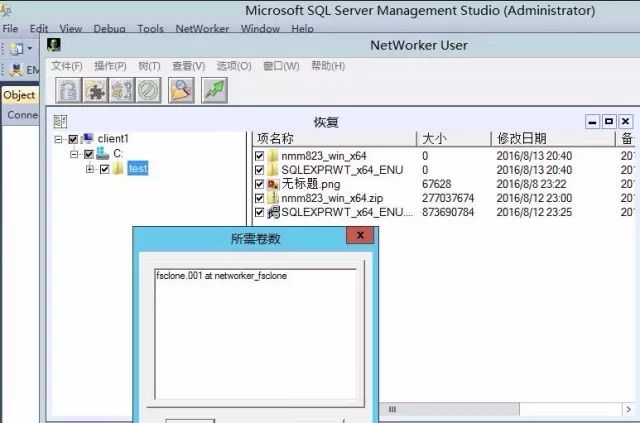Open the SSMS toolbar dropdown arrow
Image resolution: width=640 pixels, height=423 pixels.
29,49
